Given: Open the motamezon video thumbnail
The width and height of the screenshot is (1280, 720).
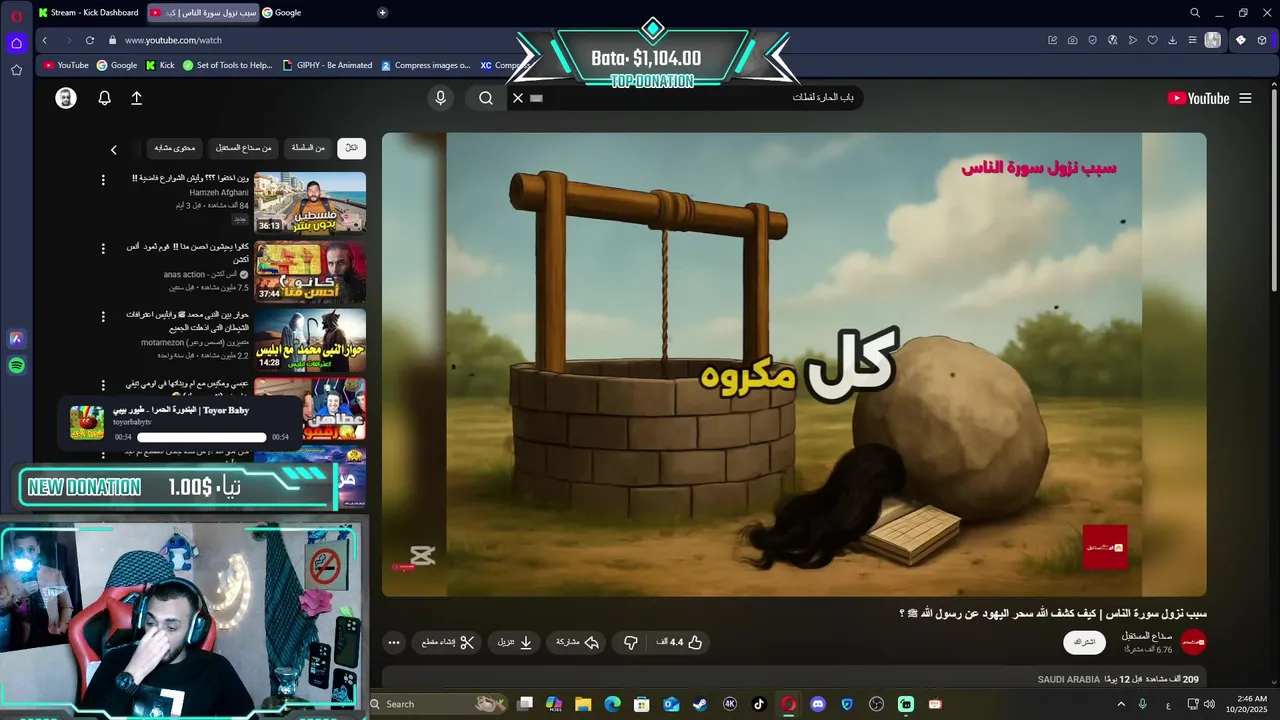Looking at the screenshot, I should 310,340.
